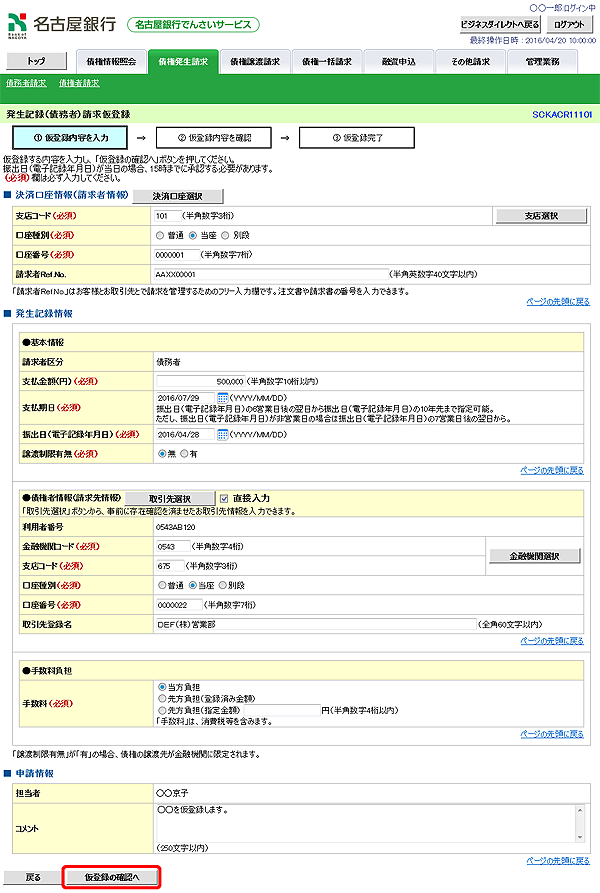Image resolution: width=600 pixels, height=893 pixels.
Task: Click step ①仮登録内容を入力 indicator
Action: (x=70, y=138)
